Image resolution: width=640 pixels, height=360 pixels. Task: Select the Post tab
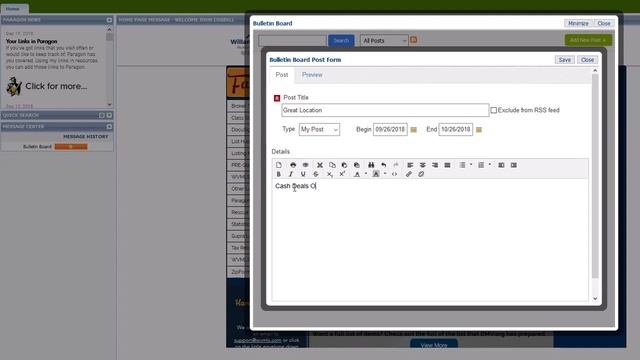click(282, 75)
